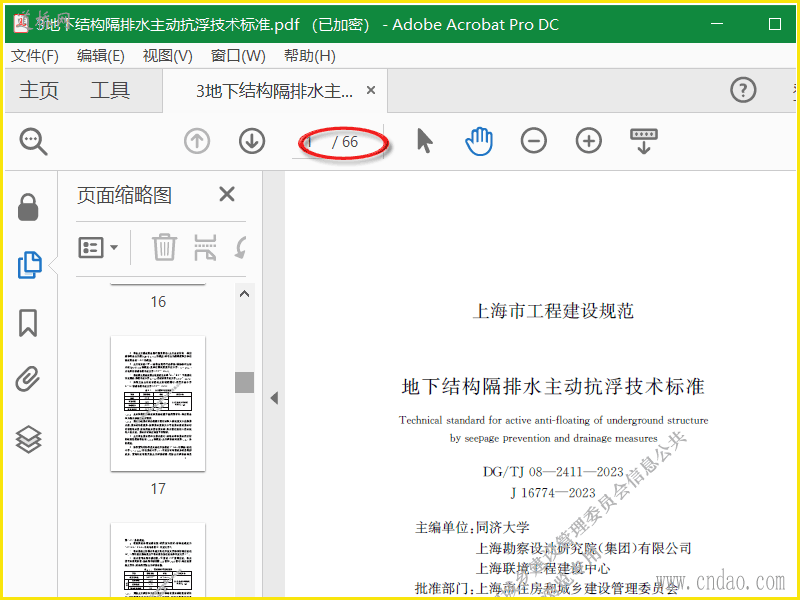This screenshot has width=800, height=600.
Task: Open the 帮助(H) menu
Action: (x=310, y=56)
